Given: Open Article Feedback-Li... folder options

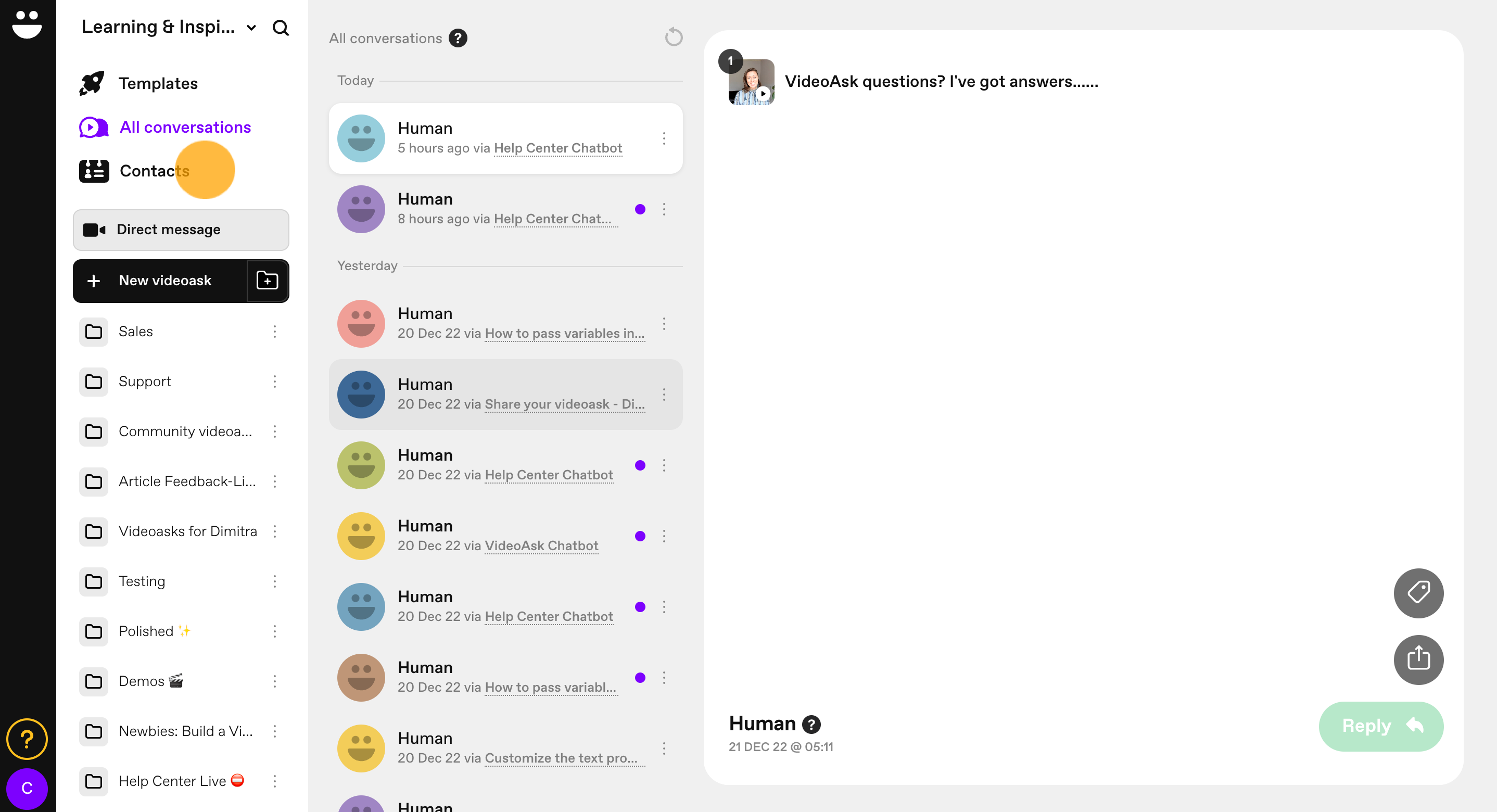Looking at the screenshot, I should click(275, 481).
